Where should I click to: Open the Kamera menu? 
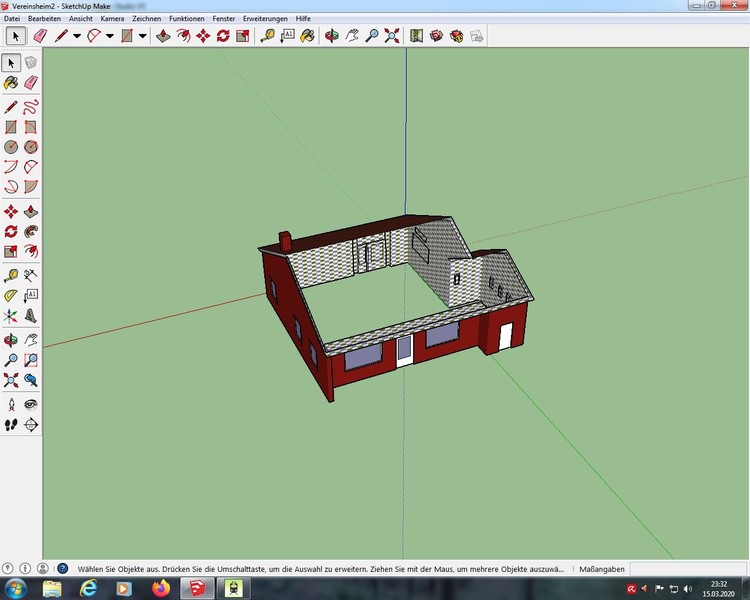pyautogui.click(x=112, y=19)
